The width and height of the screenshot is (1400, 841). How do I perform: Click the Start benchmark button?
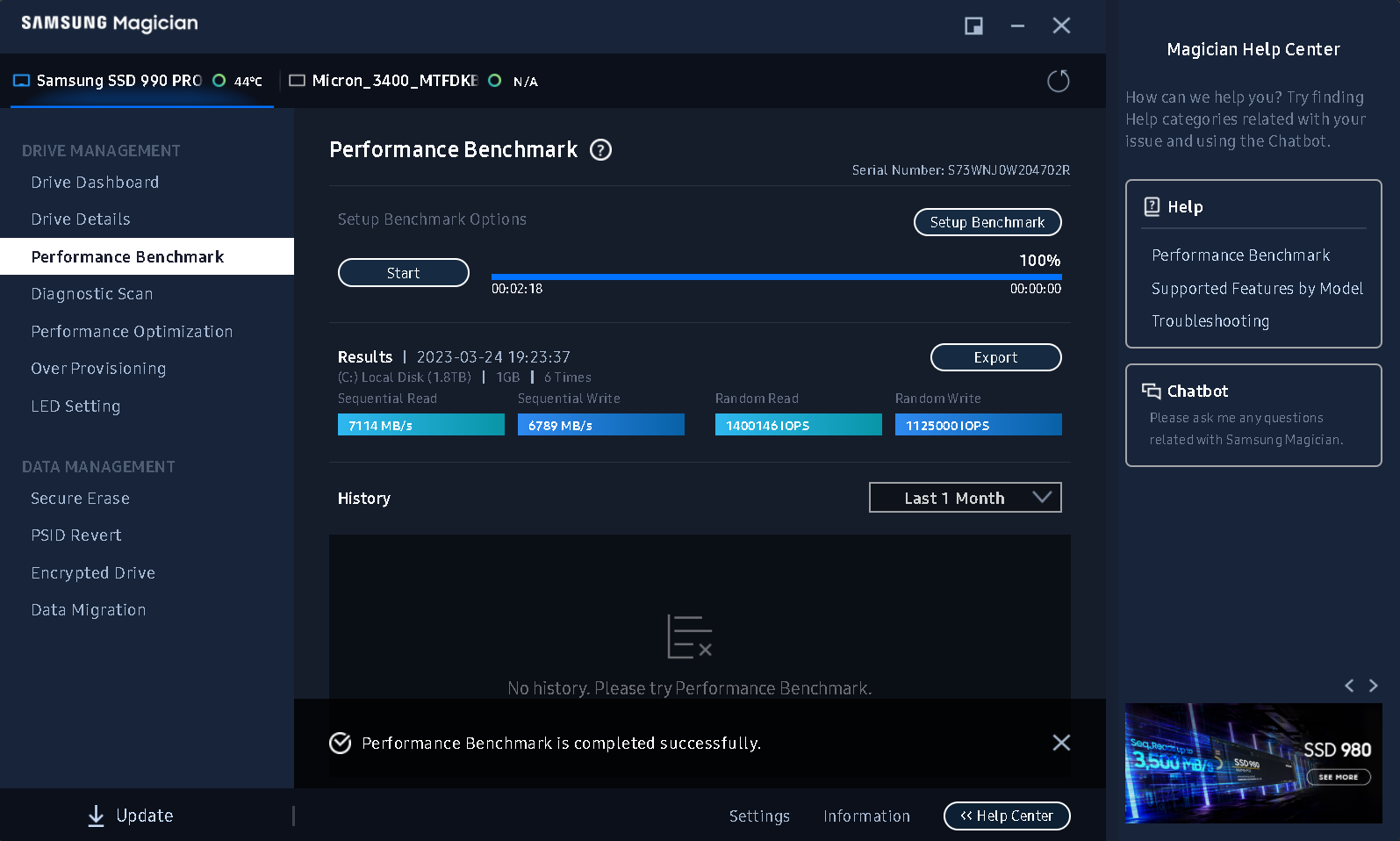coord(404,273)
